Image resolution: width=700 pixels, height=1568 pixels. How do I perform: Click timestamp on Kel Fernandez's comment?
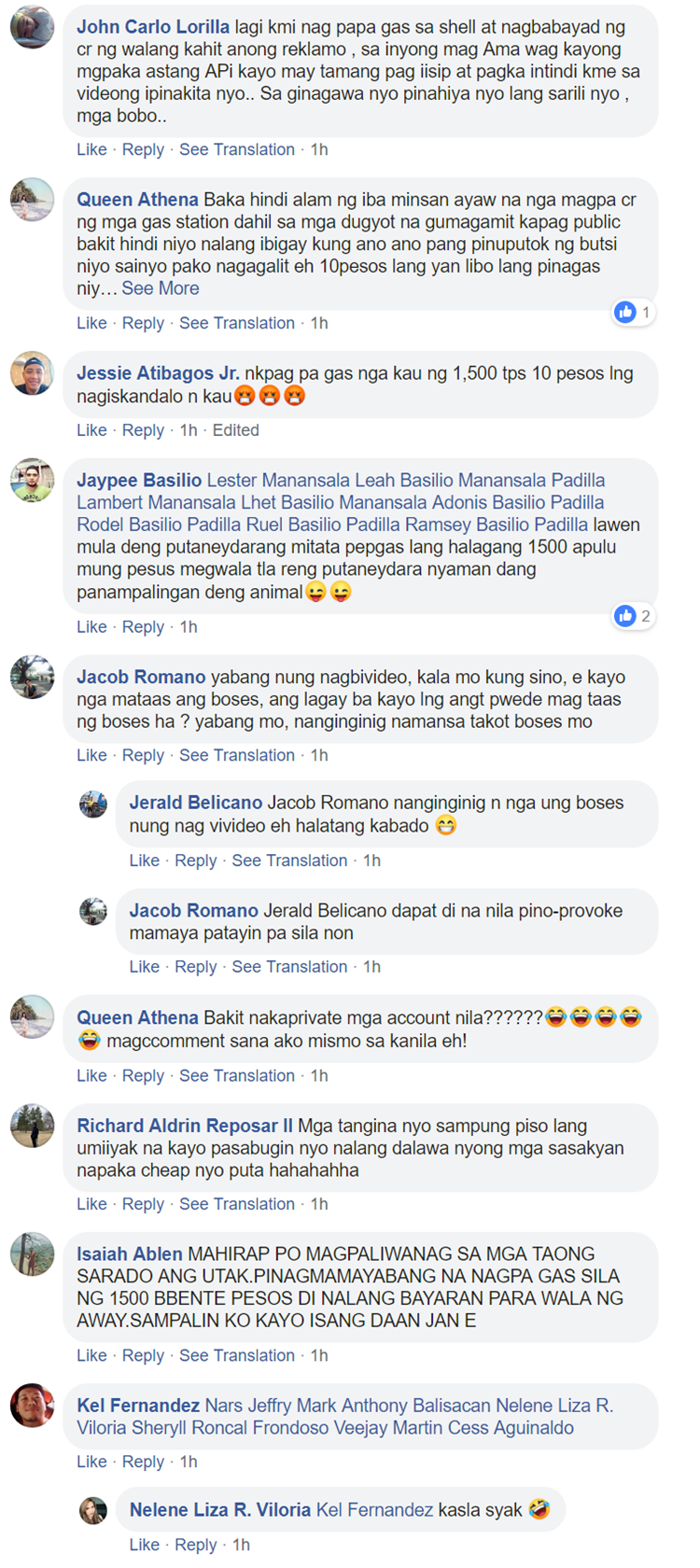tap(189, 1462)
